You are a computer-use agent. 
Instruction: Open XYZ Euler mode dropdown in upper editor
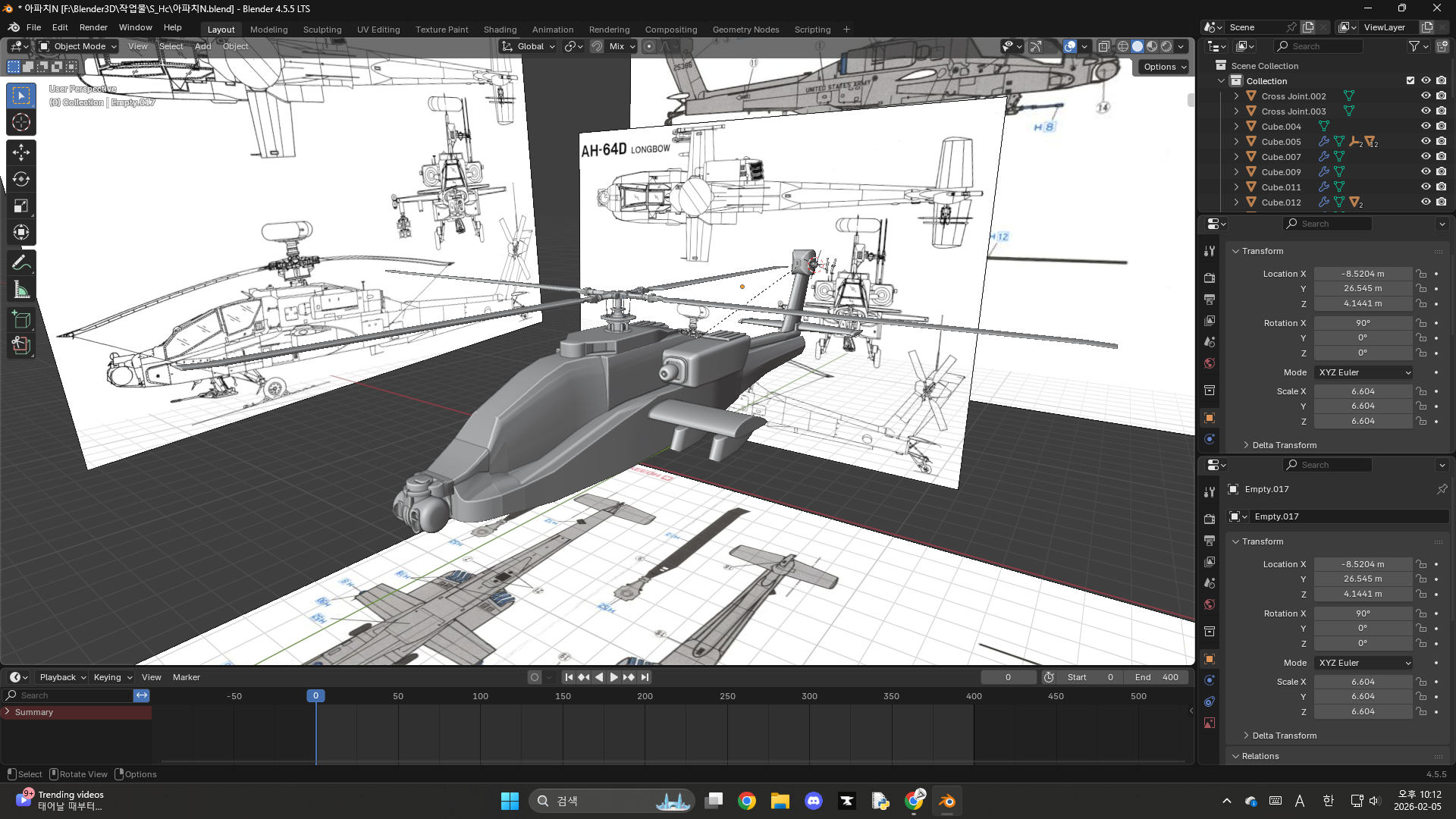pos(1364,372)
